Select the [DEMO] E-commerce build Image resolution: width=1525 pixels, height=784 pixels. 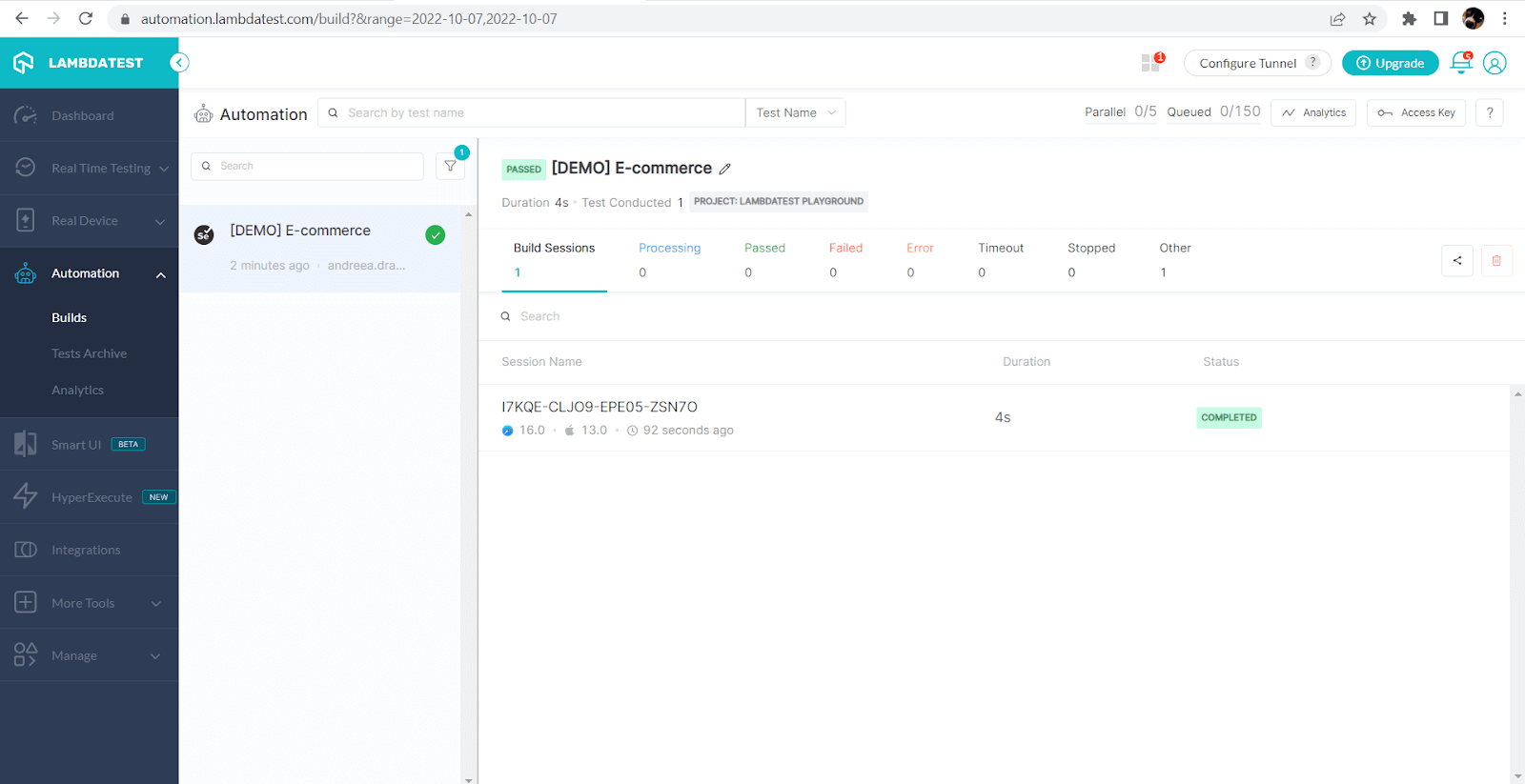[320, 248]
